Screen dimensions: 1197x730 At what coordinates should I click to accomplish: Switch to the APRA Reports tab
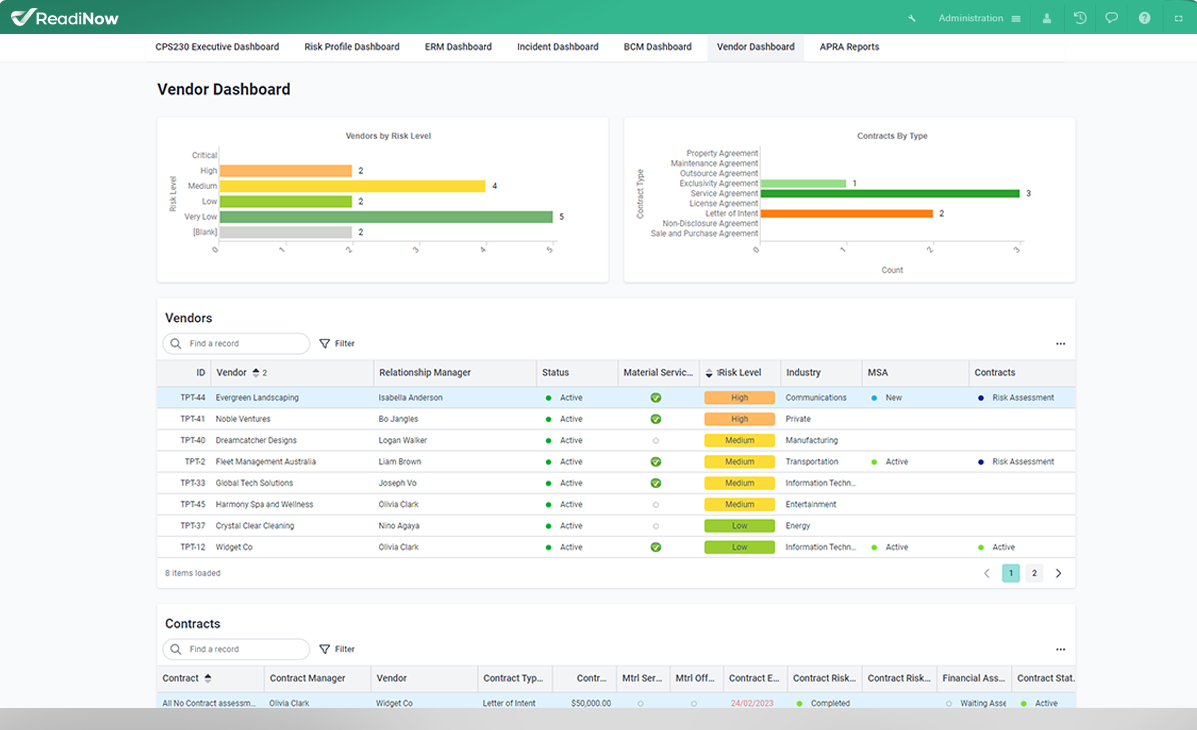(849, 47)
